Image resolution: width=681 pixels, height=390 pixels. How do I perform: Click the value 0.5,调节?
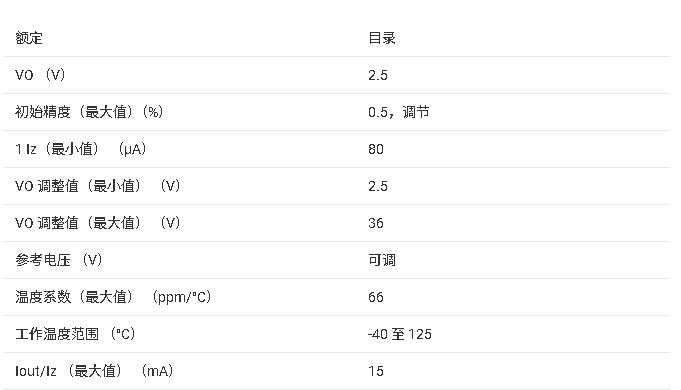point(399,112)
